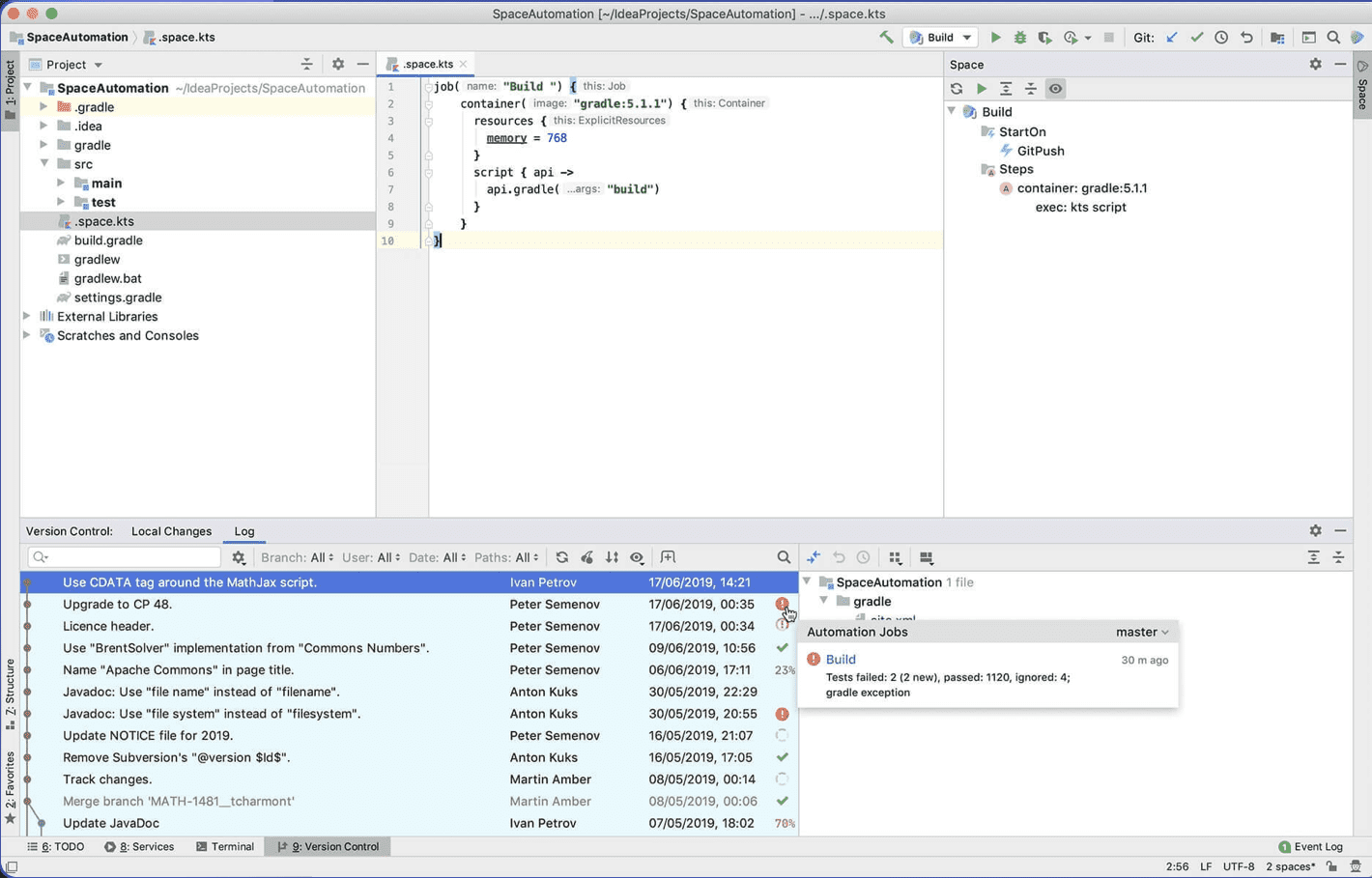Run job from Space panel toolbar
The image size is (1372, 878).
(982, 89)
